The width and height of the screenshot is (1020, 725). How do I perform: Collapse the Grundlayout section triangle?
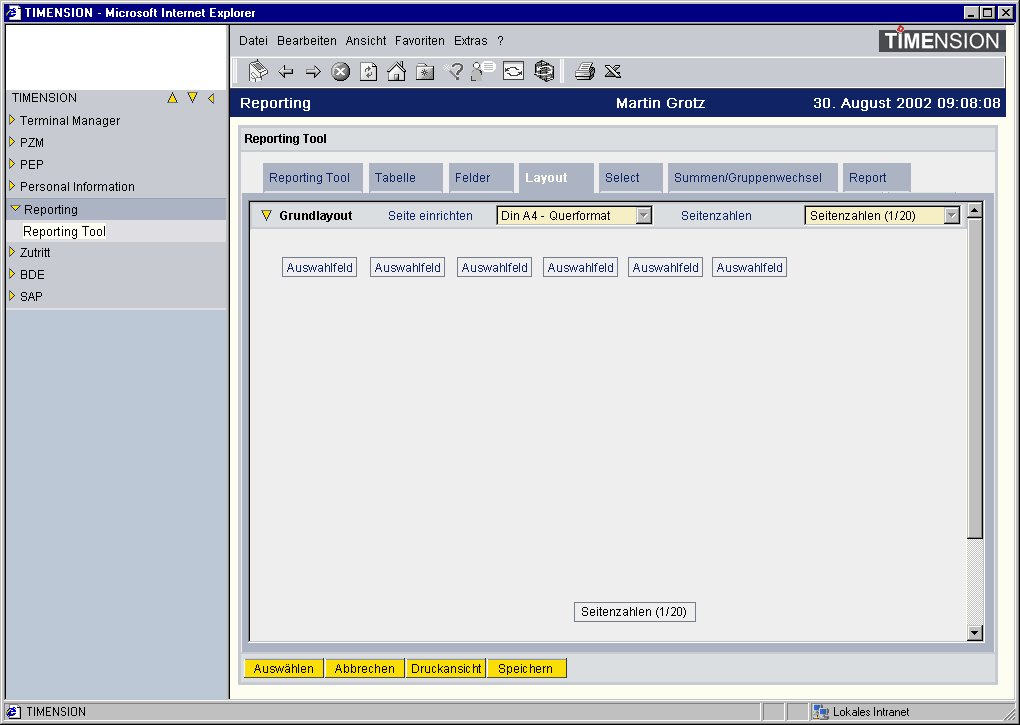click(x=266, y=215)
